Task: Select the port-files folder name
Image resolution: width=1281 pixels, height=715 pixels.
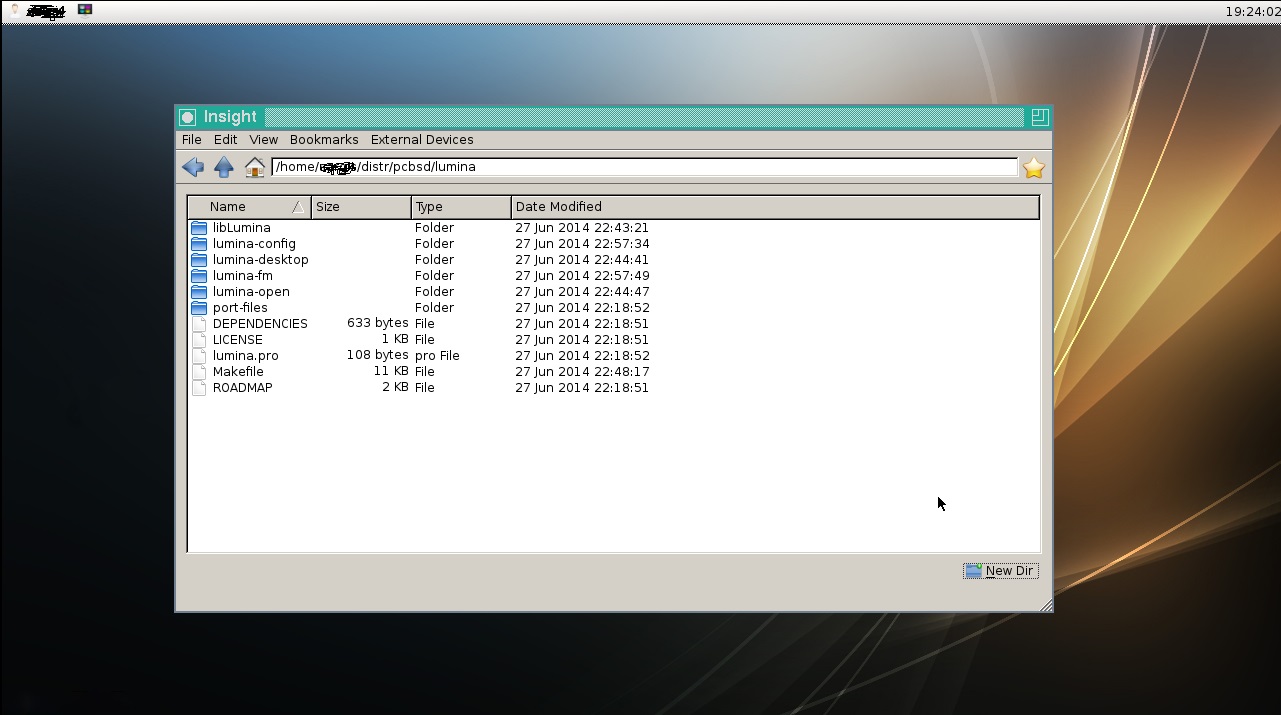Action: pos(240,308)
